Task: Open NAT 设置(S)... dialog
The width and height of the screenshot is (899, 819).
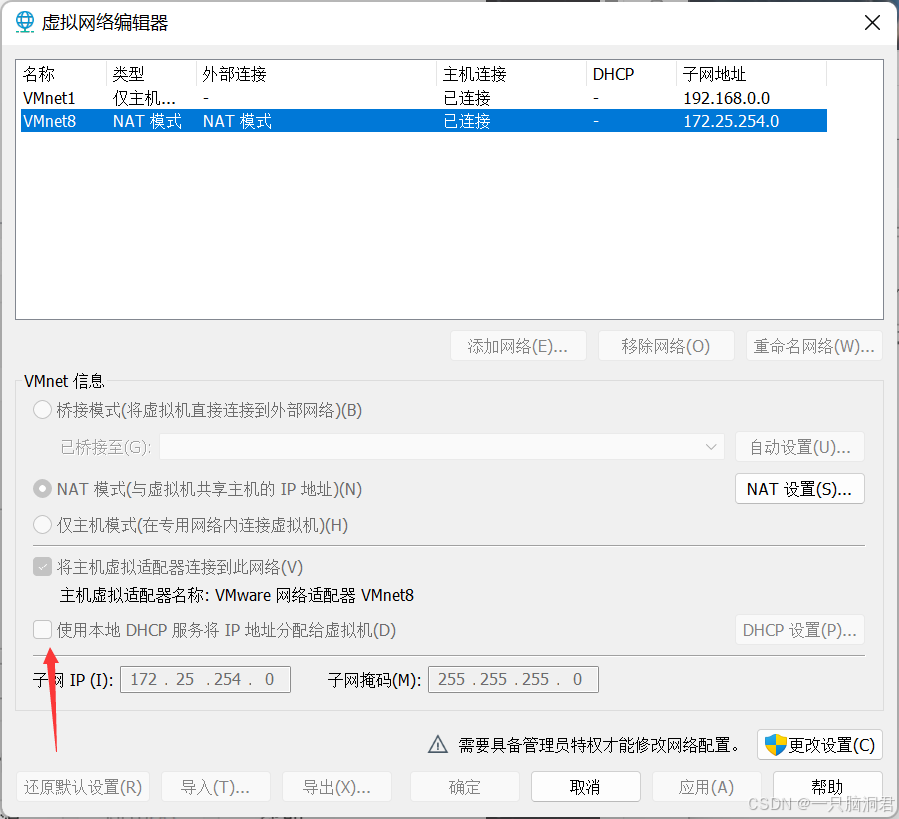Action: (x=800, y=489)
